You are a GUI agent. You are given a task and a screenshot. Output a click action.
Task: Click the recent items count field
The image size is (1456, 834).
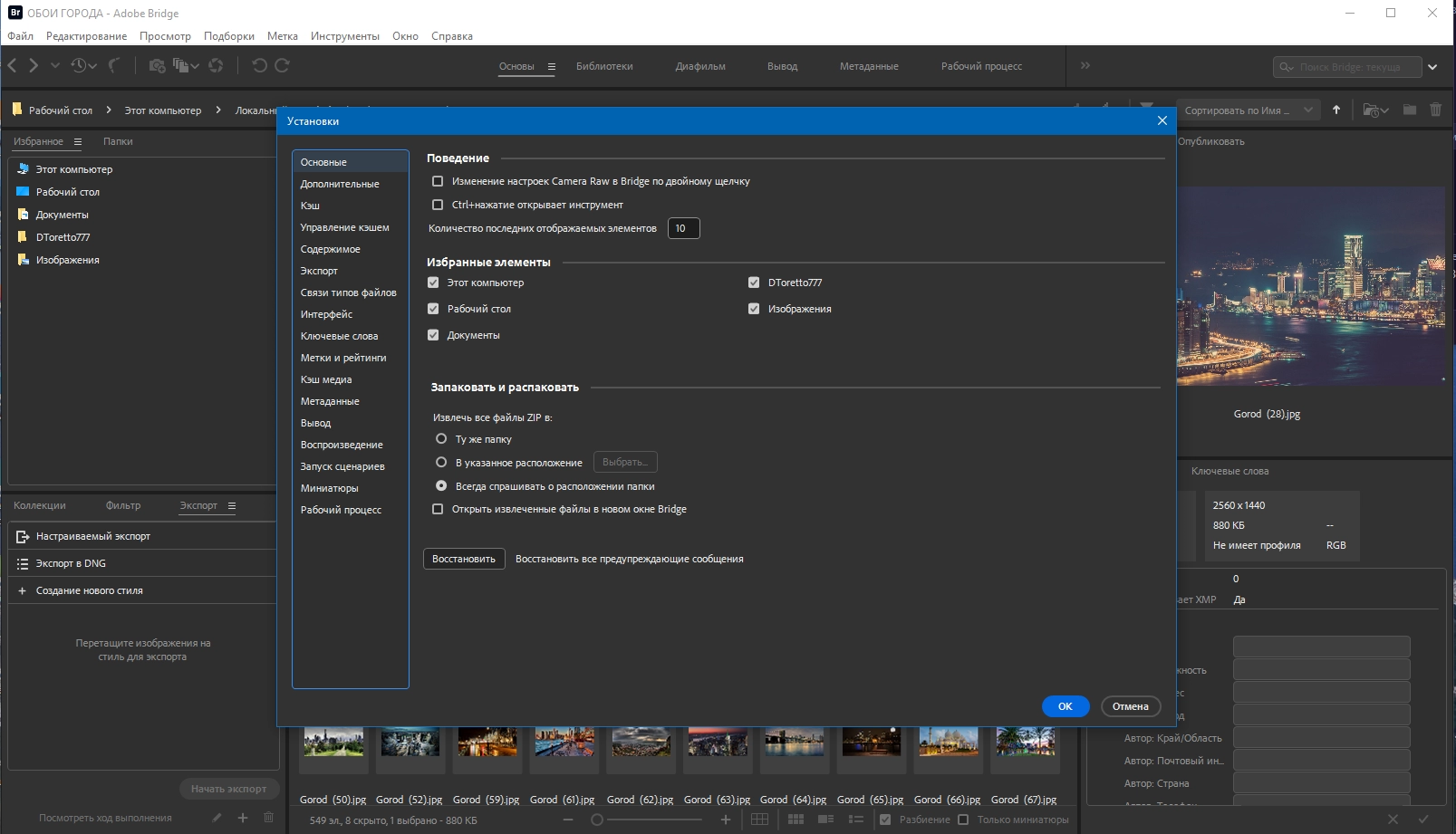683,228
